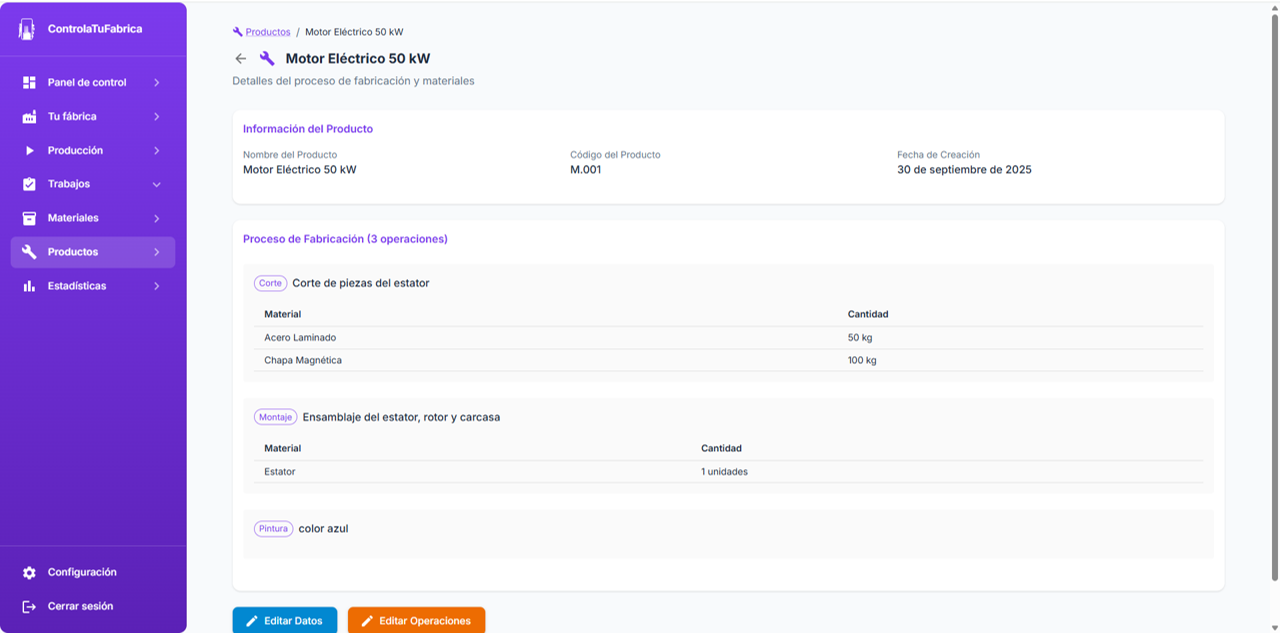The height and width of the screenshot is (633, 1280).
Task: Collapse the Trabajos submenu chevron
Action: click(x=157, y=185)
